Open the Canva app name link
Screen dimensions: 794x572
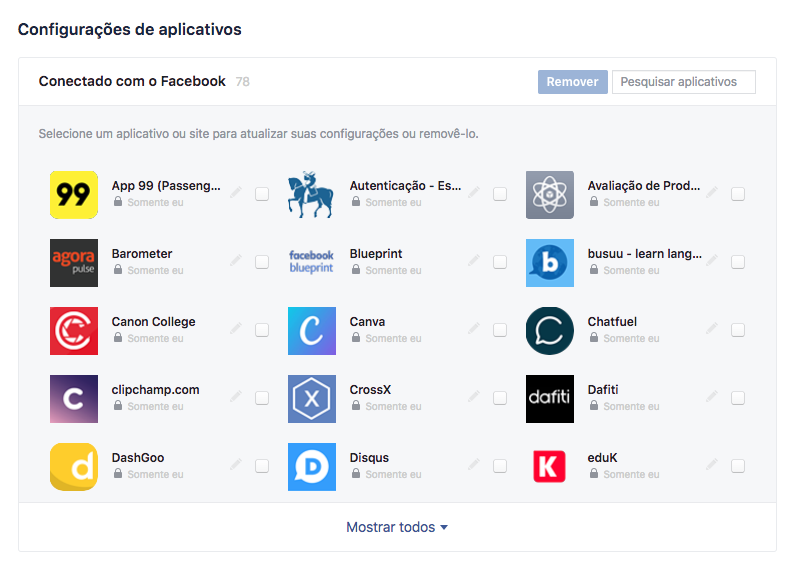367,321
